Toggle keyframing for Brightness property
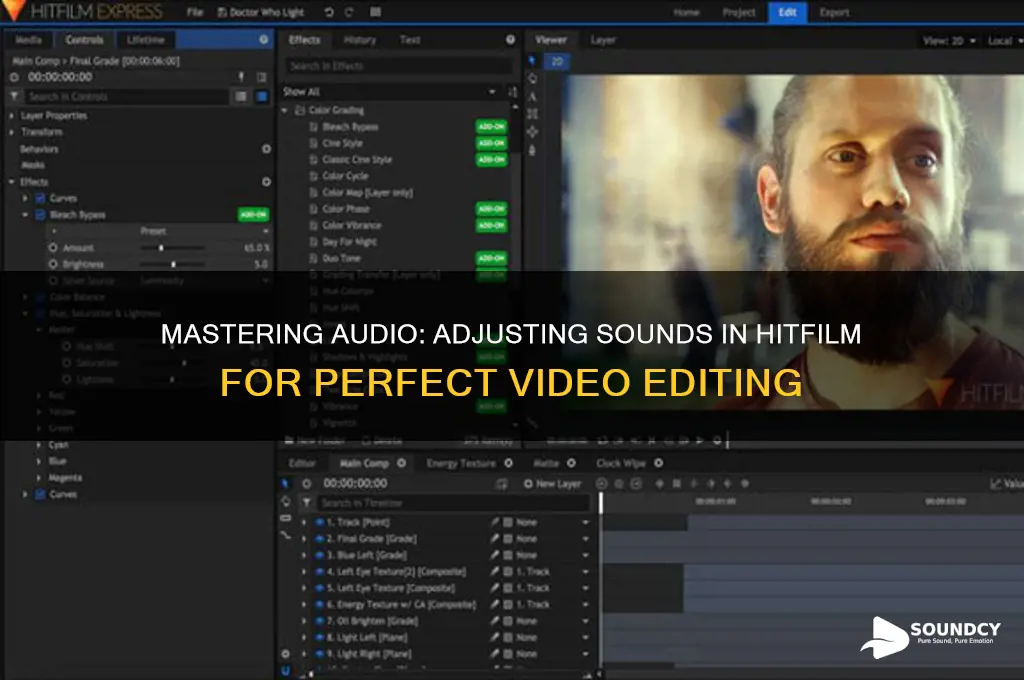The image size is (1024, 680). (53, 264)
